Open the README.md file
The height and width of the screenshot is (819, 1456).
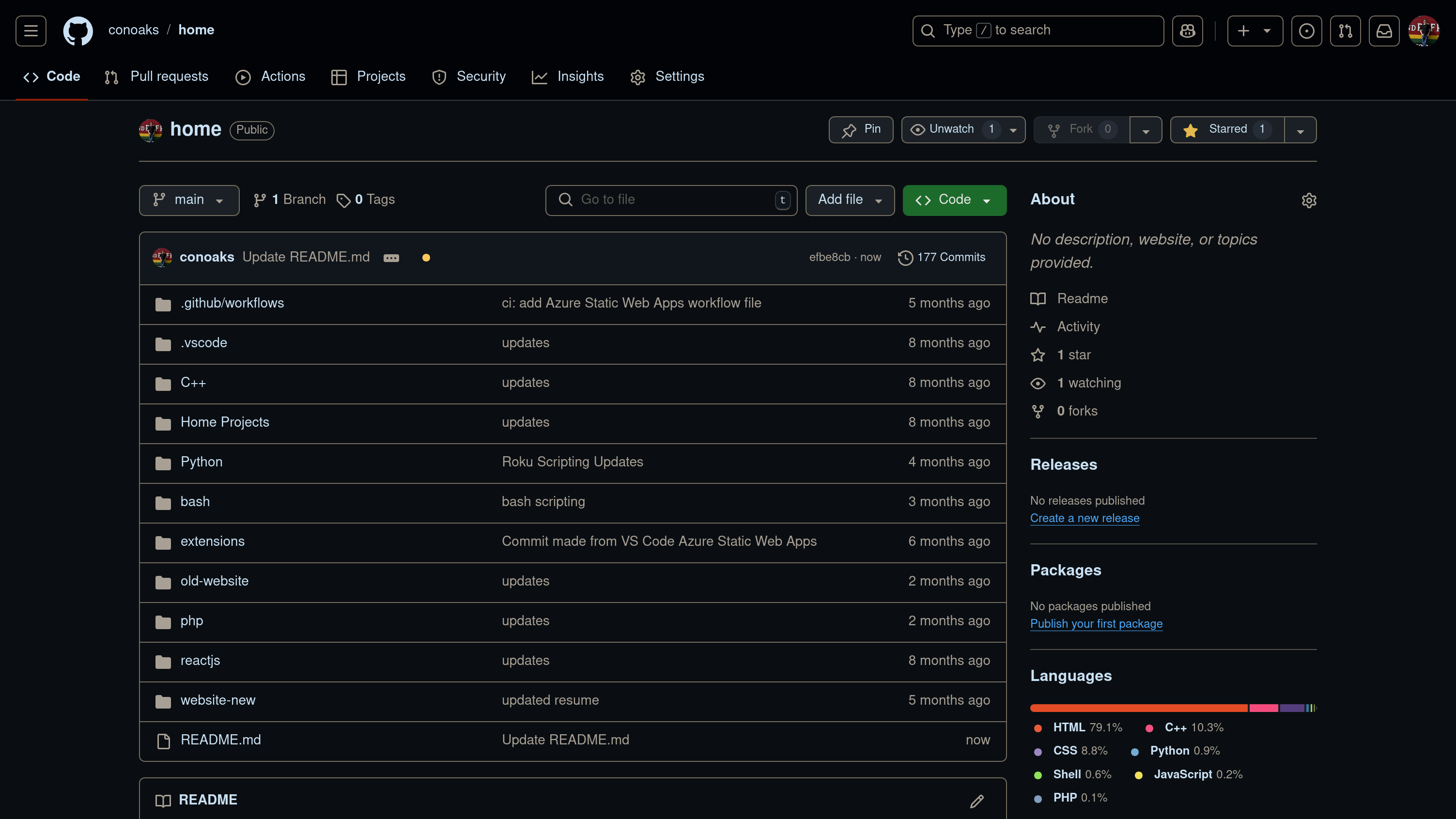(x=220, y=740)
